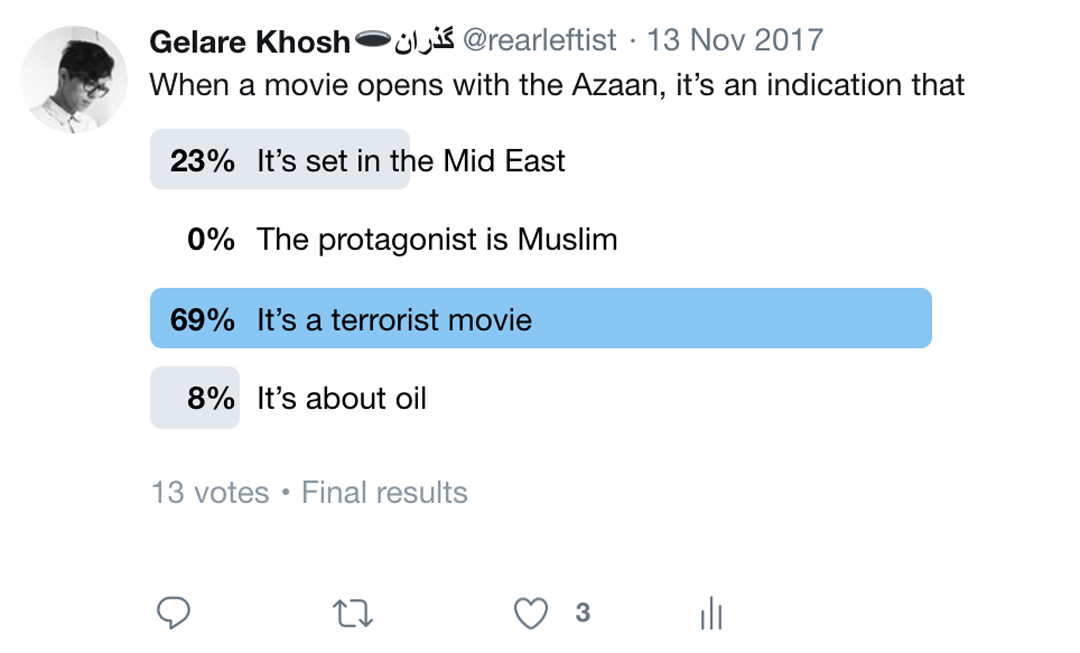Image resolution: width=1080 pixels, height=653 pixels.
Task: Select "The protagonist is Muslim" poll option
Action: (437, 240)
